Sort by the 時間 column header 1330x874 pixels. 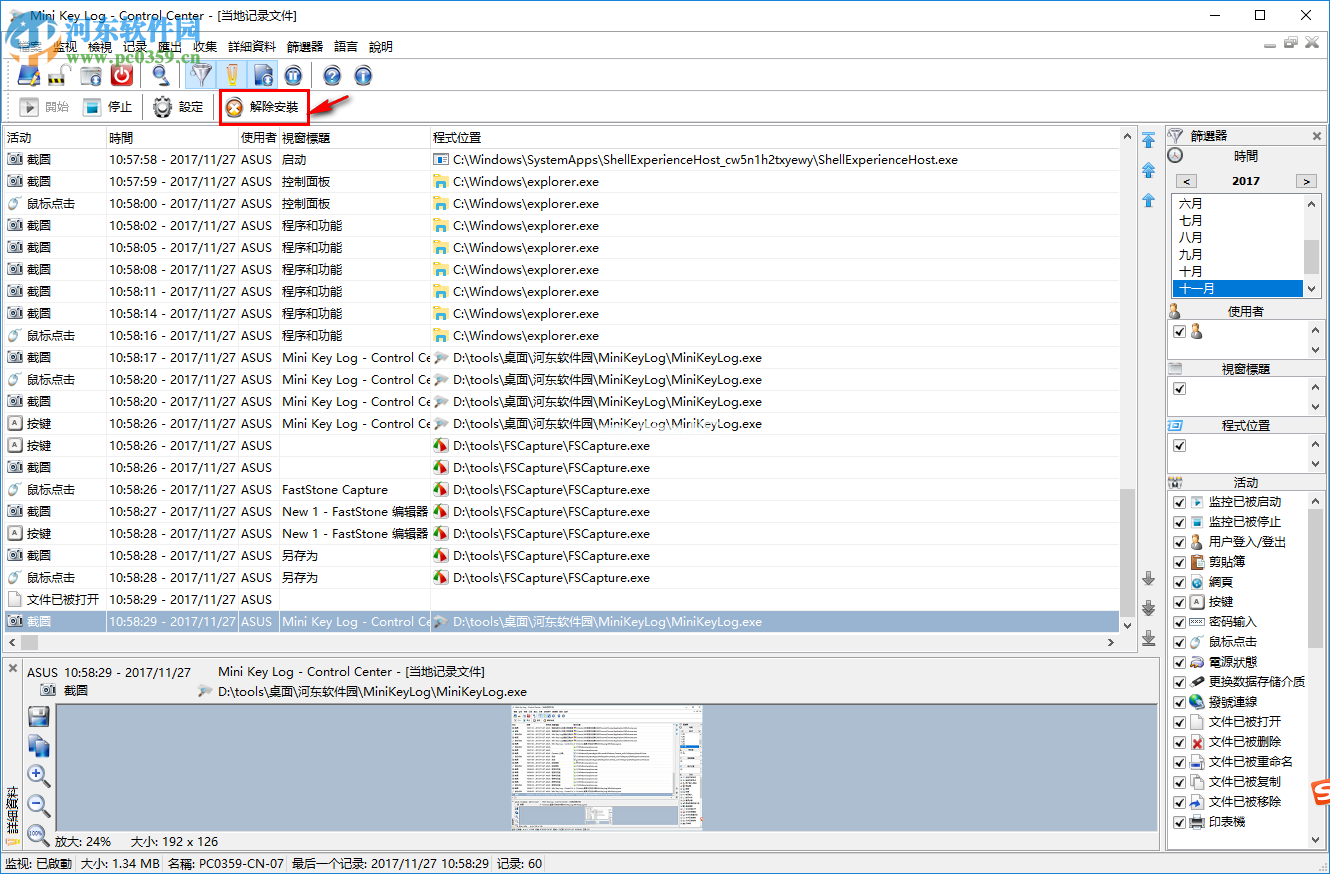click(172, 137)
